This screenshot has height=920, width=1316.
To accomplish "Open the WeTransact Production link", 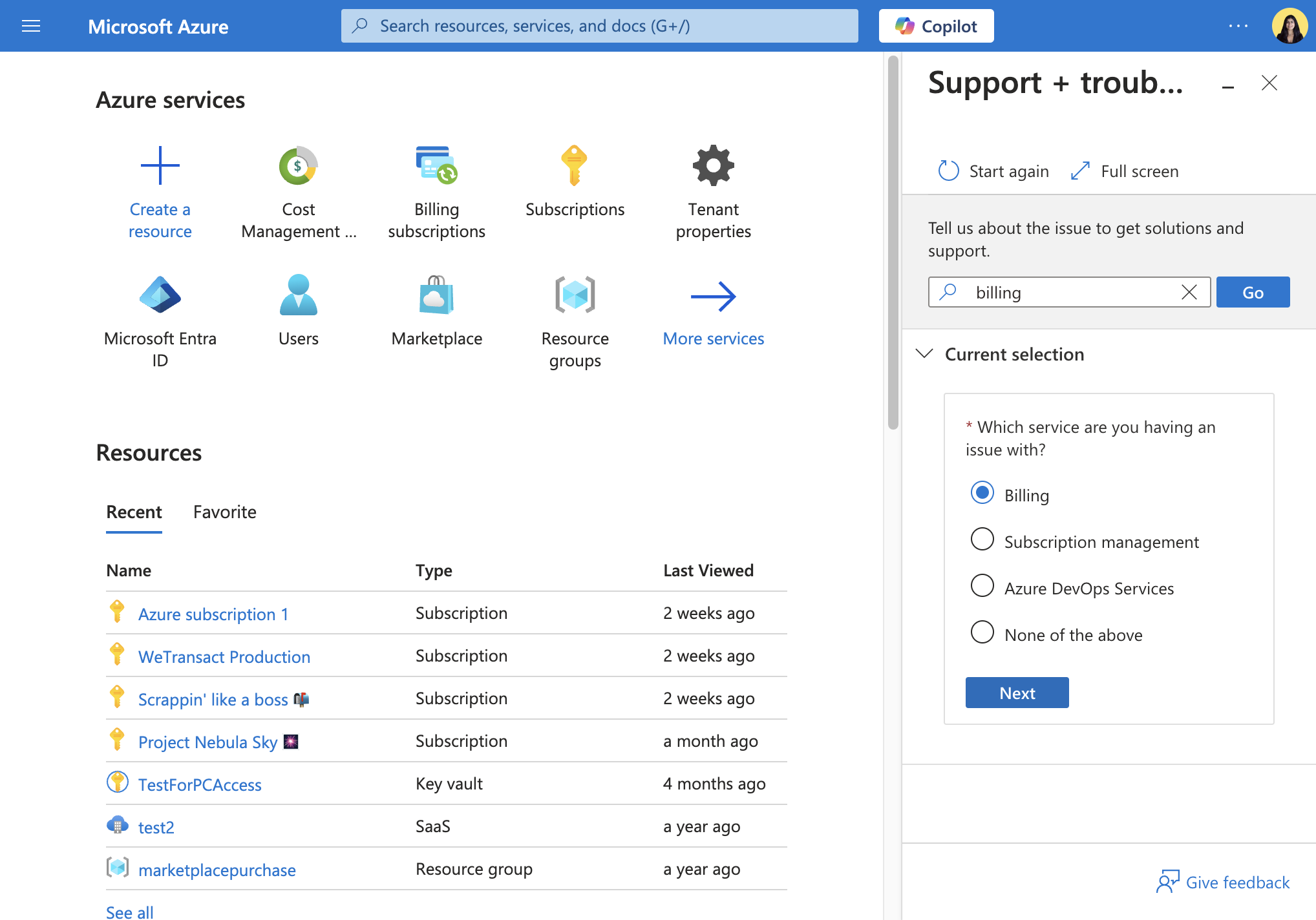I will (x=224, y=656).
